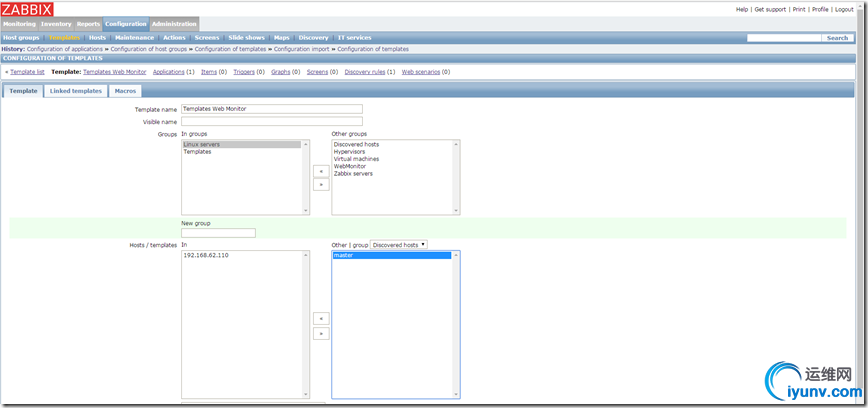The height and width of the screenshot is (408, 868).
Task: Click Other hosts list scroll-up arrow
Action: pyautogui.click(x=456, y=255)
